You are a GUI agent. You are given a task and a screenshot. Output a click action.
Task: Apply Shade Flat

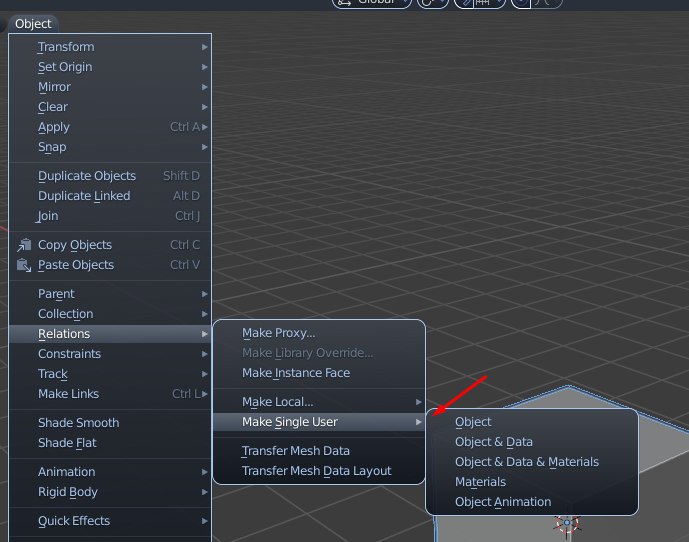click(x=110, y=443)
